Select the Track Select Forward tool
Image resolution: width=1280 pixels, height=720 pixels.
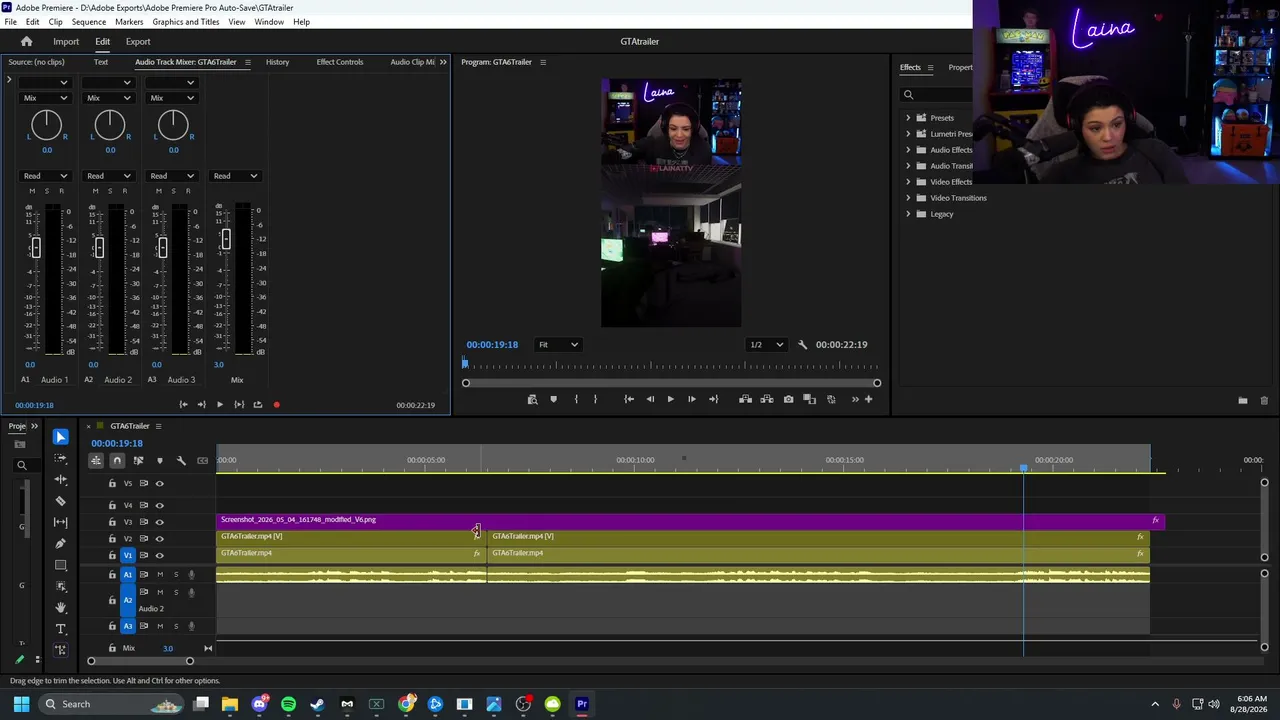pos(61,459)
